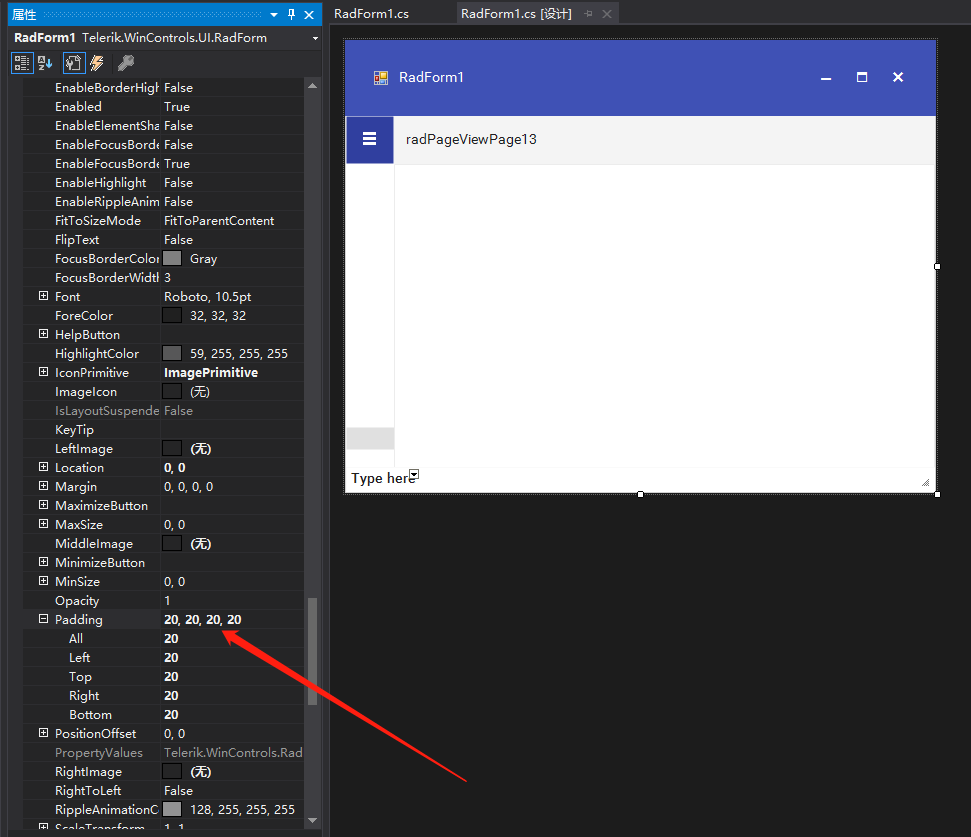This screenshot has width=971, height=837.
Task: Expand the IconPrimitive property
Action: point(43,372)
